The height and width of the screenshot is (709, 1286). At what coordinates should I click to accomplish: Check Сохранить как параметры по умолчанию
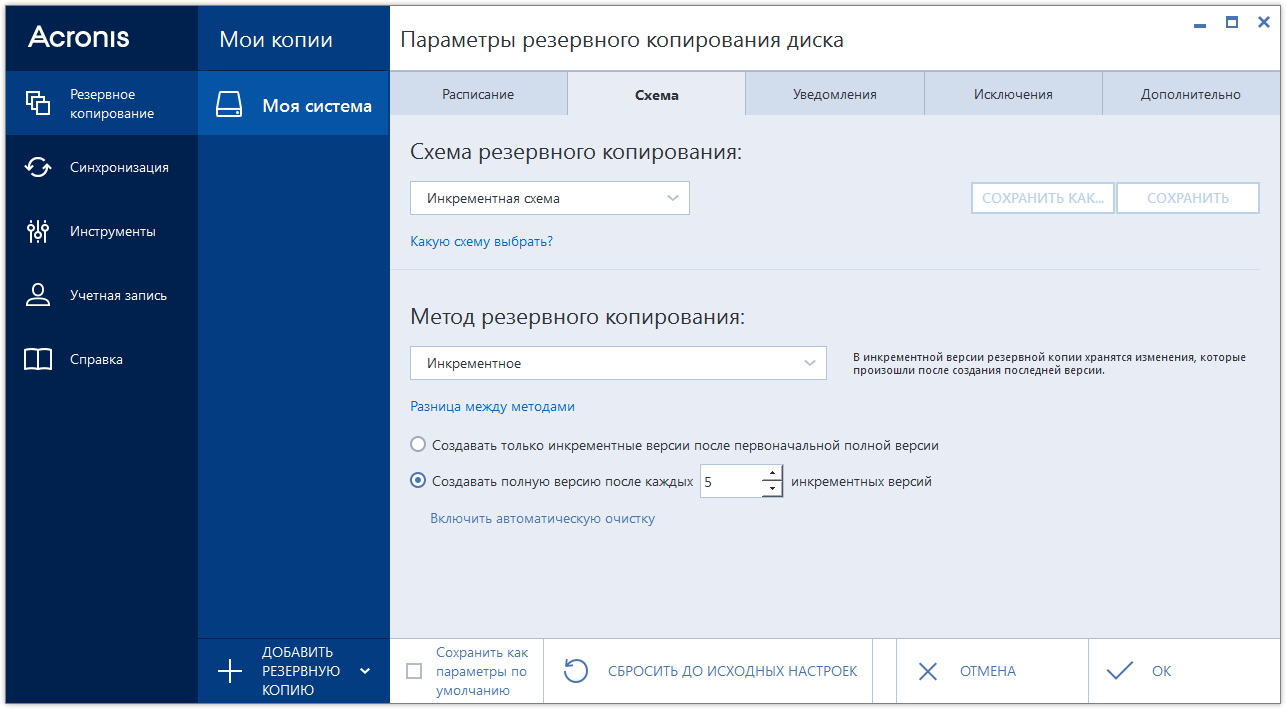(414, 672)
